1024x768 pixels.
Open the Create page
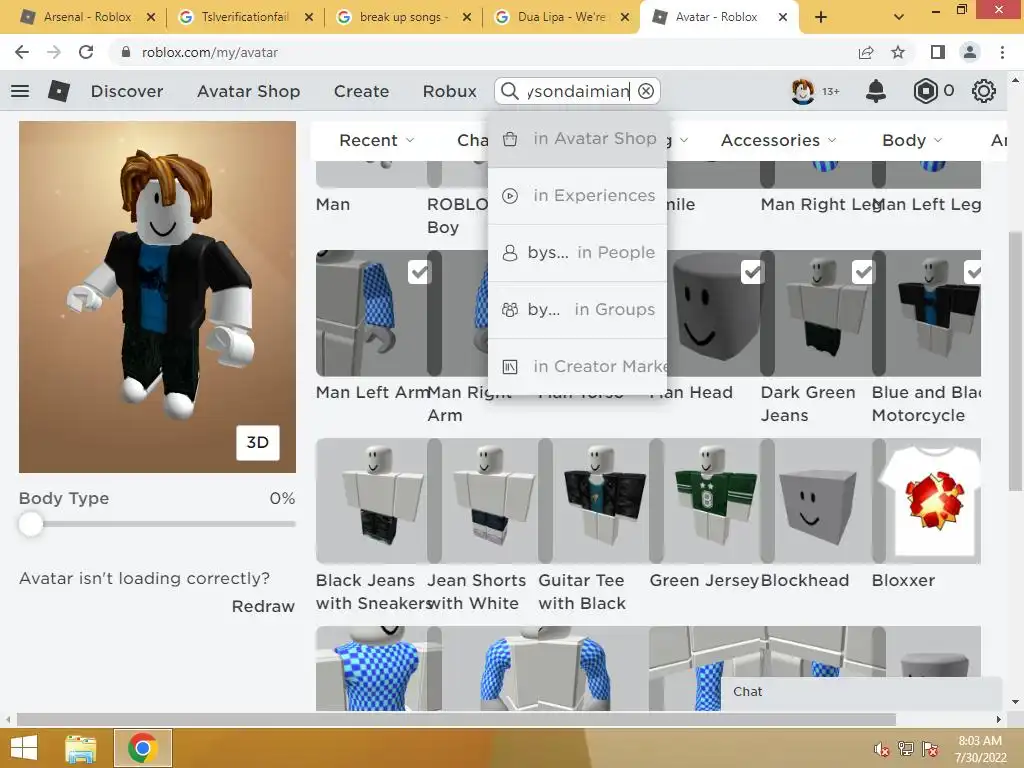pos(361,91)
